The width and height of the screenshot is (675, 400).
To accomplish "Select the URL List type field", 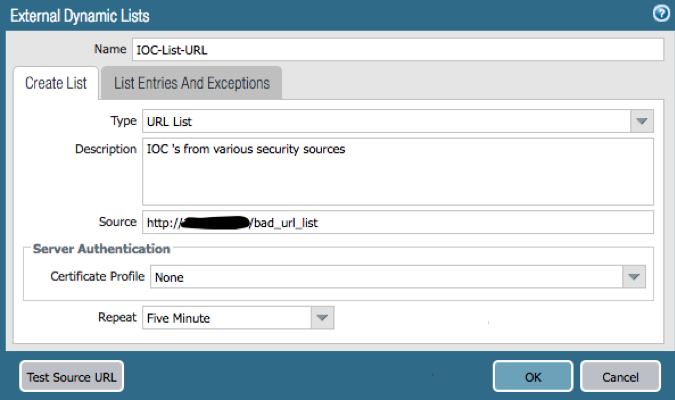I will (385, 121).
